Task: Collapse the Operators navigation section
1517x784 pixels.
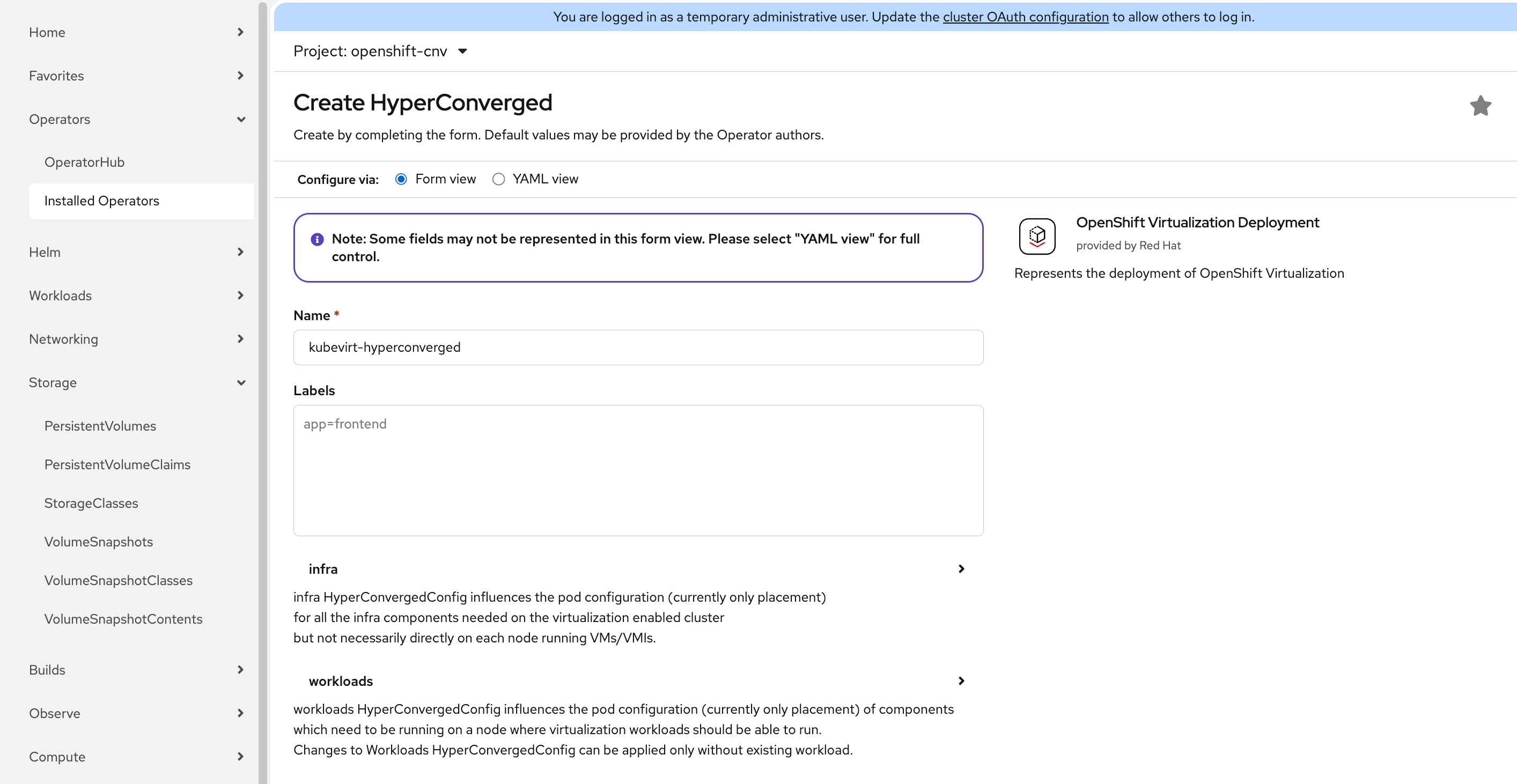Action: pos(137,119)
